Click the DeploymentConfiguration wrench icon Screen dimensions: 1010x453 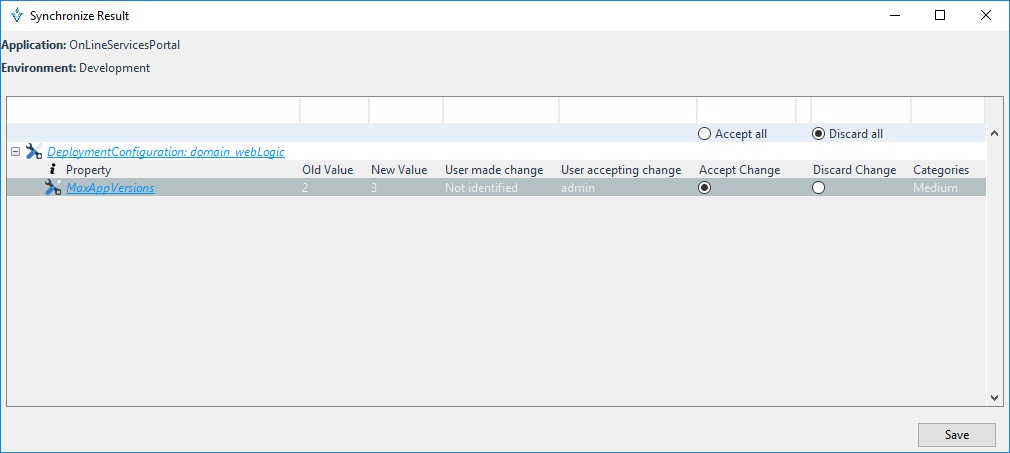point(33,152)
